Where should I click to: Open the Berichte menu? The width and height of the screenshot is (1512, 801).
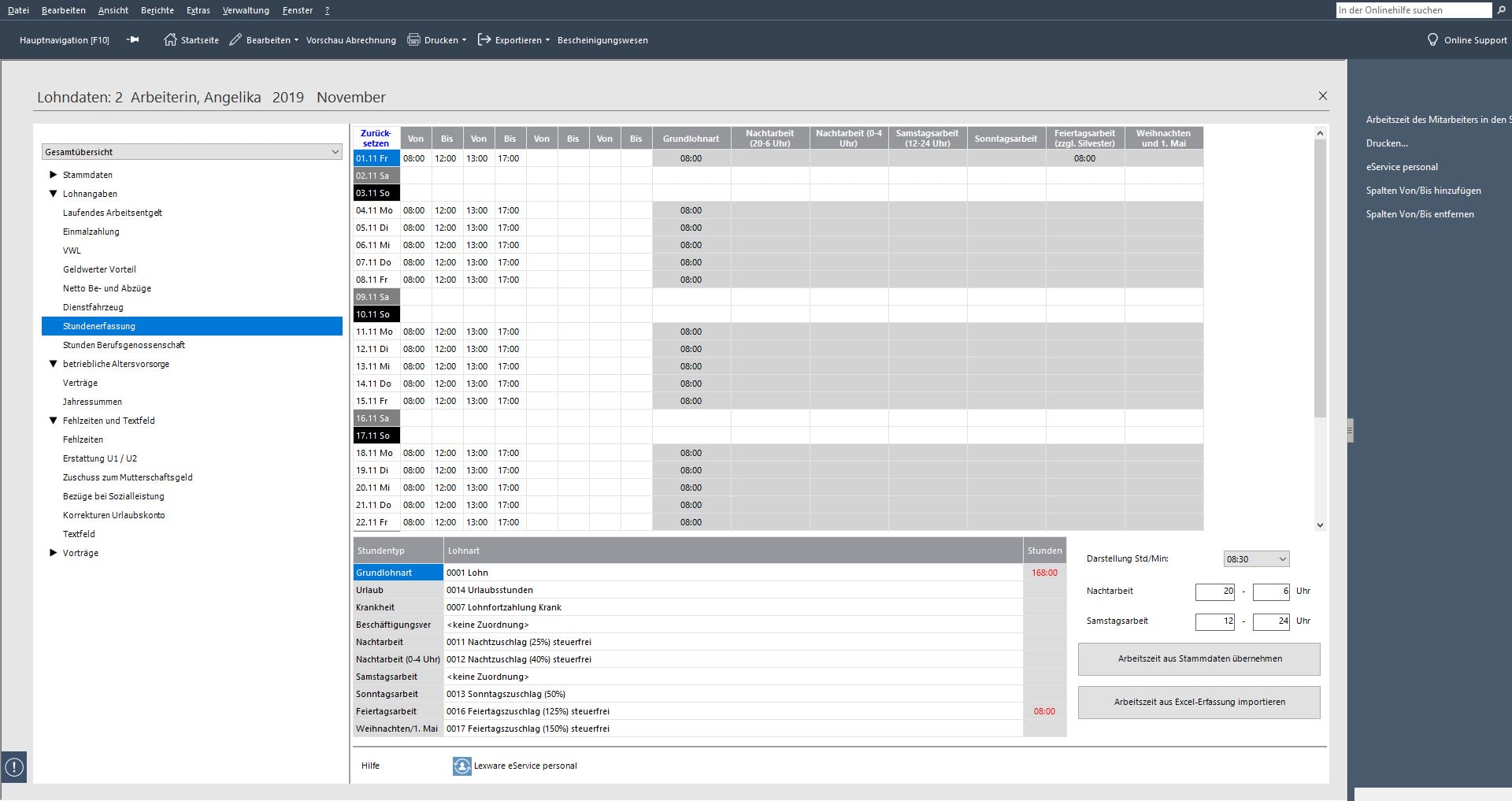(x=157, y=10)
